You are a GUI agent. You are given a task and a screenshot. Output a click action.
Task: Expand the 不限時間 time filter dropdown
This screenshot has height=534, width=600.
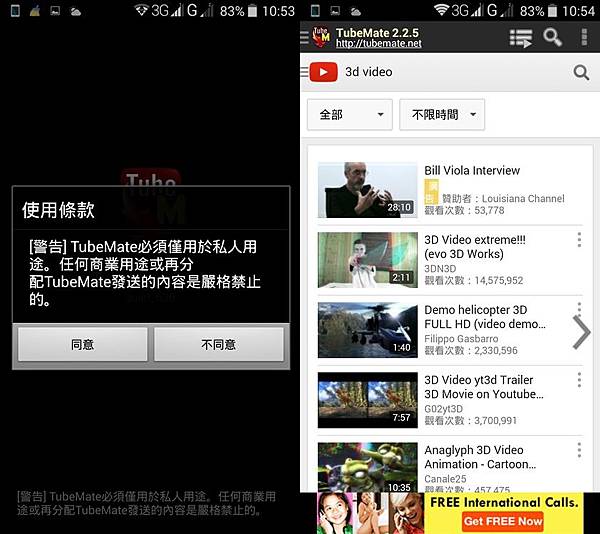(x=442, y=114)
